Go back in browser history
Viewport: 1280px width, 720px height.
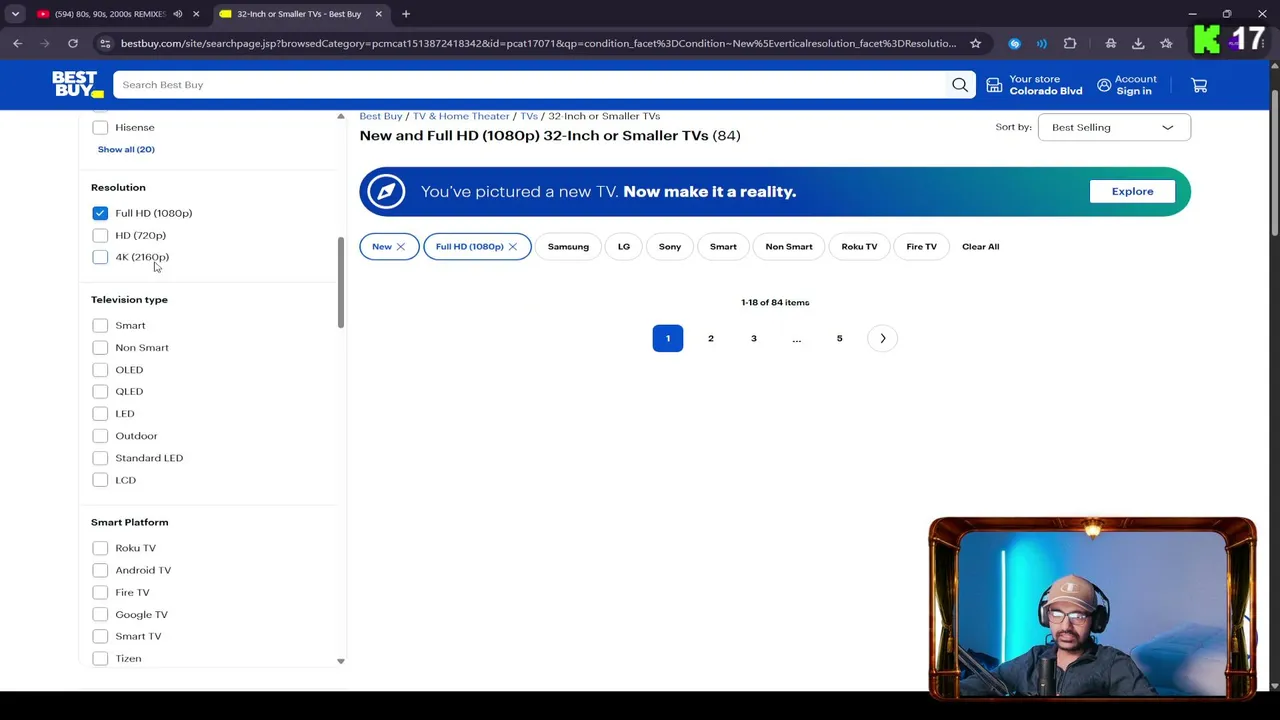click(18, 43)
